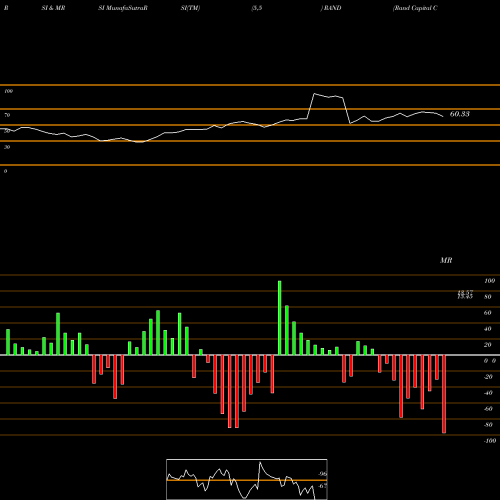
Task: Click the -80 tick on MR axis
Action: tap(488, 425)
